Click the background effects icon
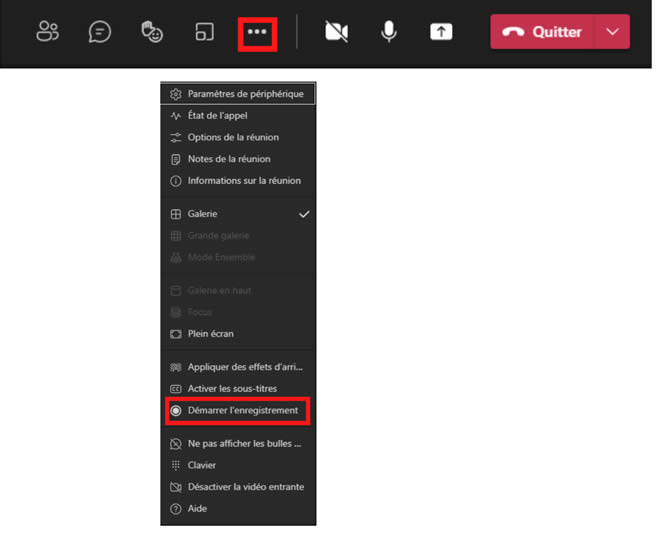This screenshot has height=548, width=659. 176,367
